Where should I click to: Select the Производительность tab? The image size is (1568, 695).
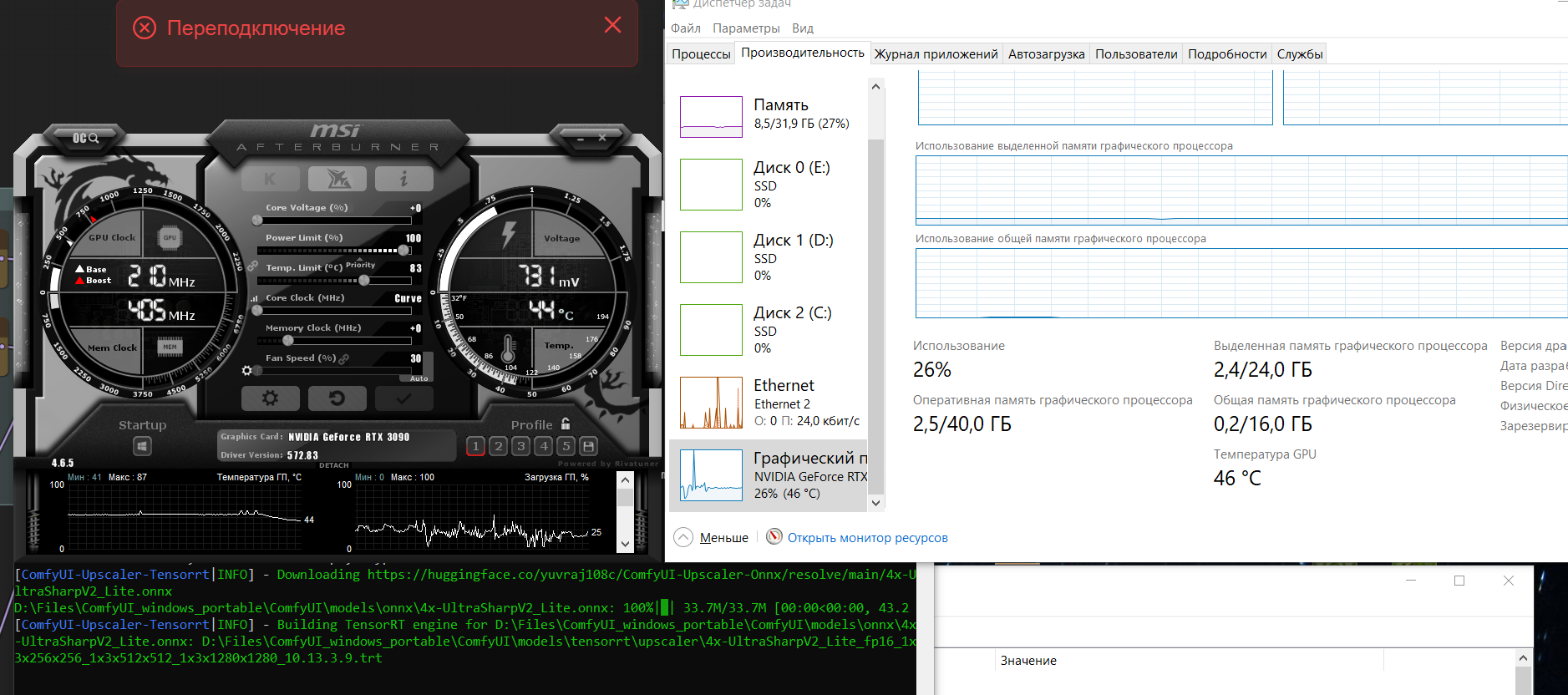pos(803,53)
